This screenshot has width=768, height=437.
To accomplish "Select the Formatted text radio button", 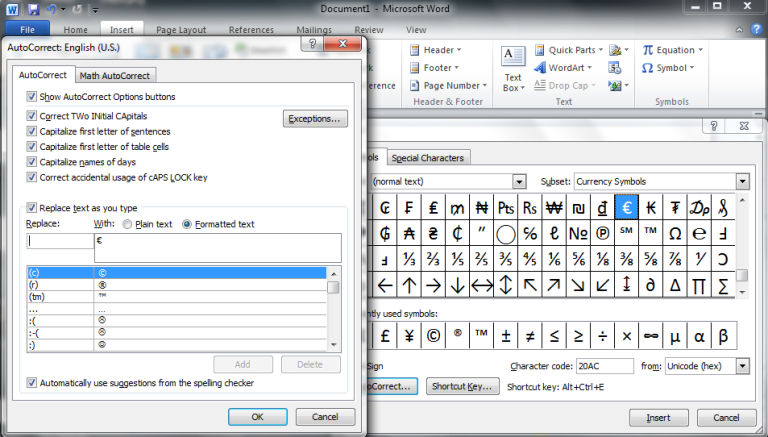I will pos(187,224).
